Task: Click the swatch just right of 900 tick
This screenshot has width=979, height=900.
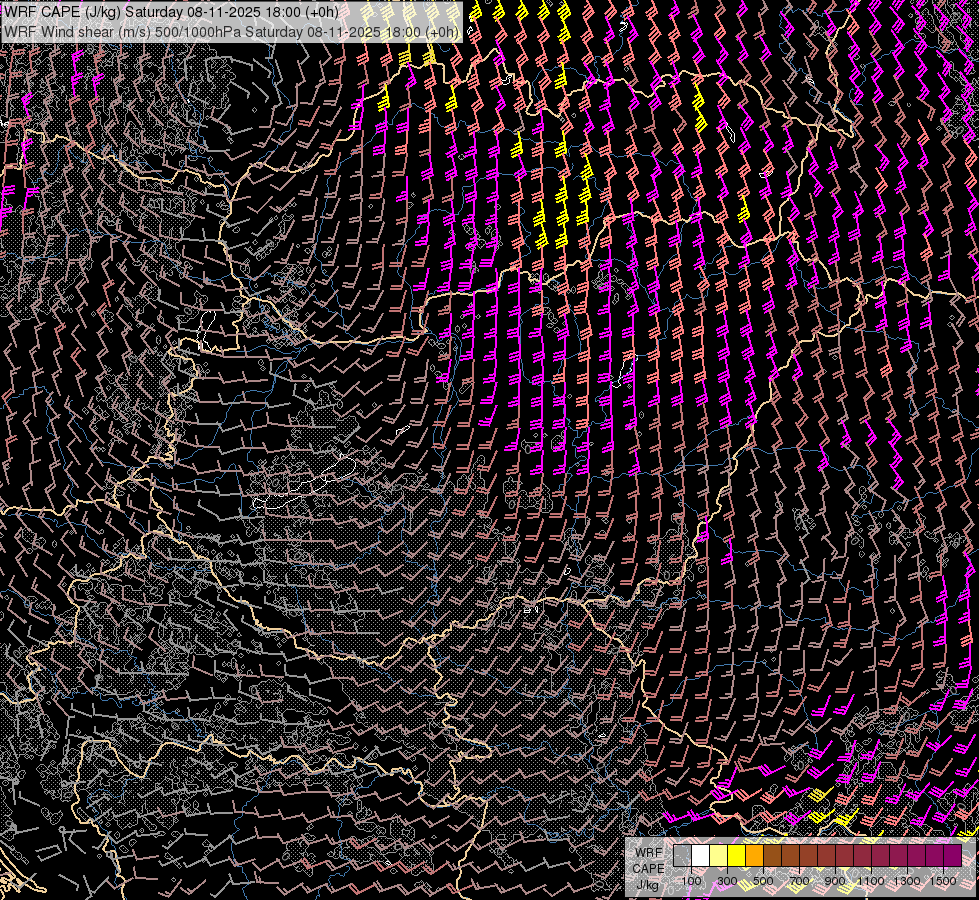Action: [x=844, y=856]
